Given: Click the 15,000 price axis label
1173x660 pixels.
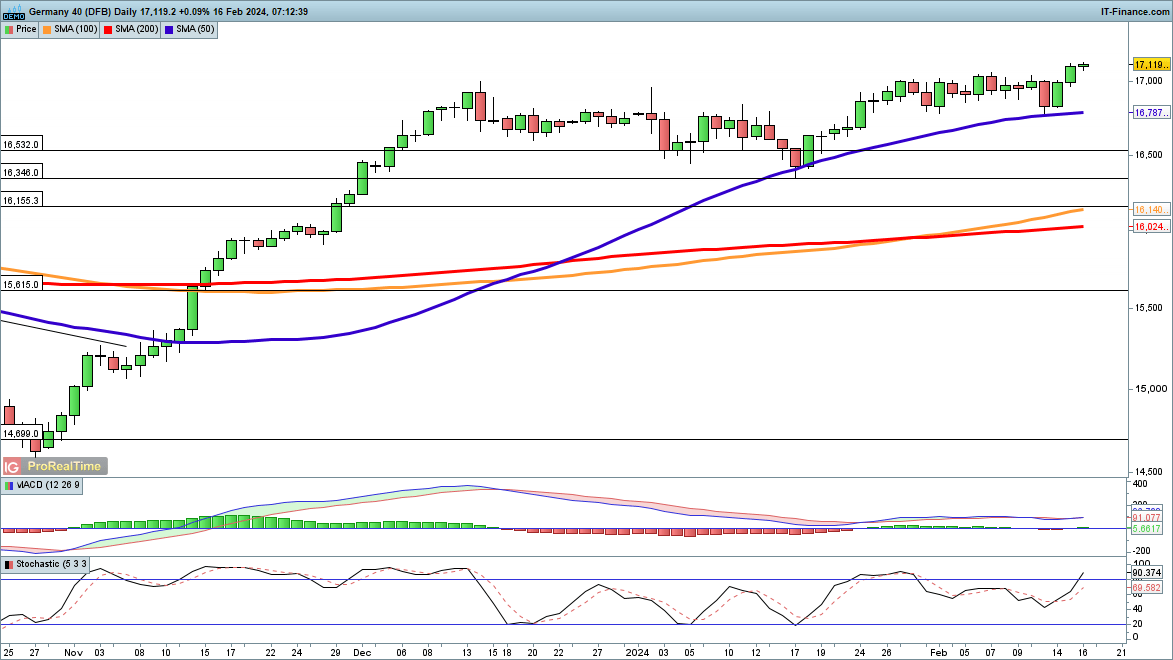Looking at the screenshot, I should coord(1151,389).
